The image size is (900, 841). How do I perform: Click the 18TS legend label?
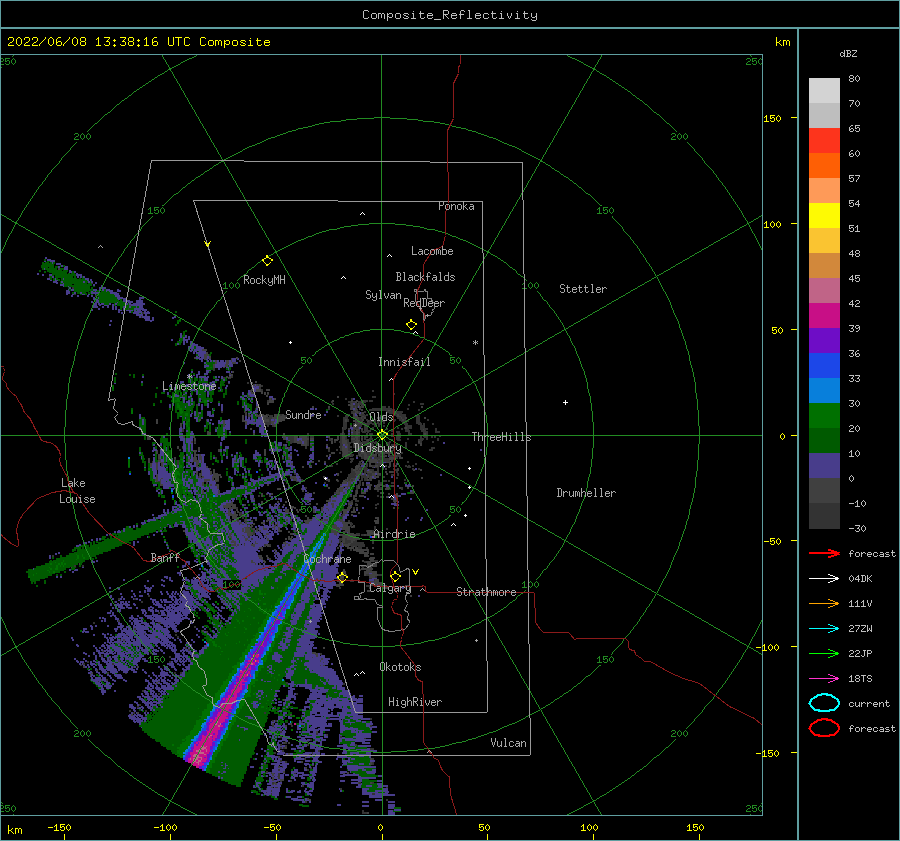(860, 679)
